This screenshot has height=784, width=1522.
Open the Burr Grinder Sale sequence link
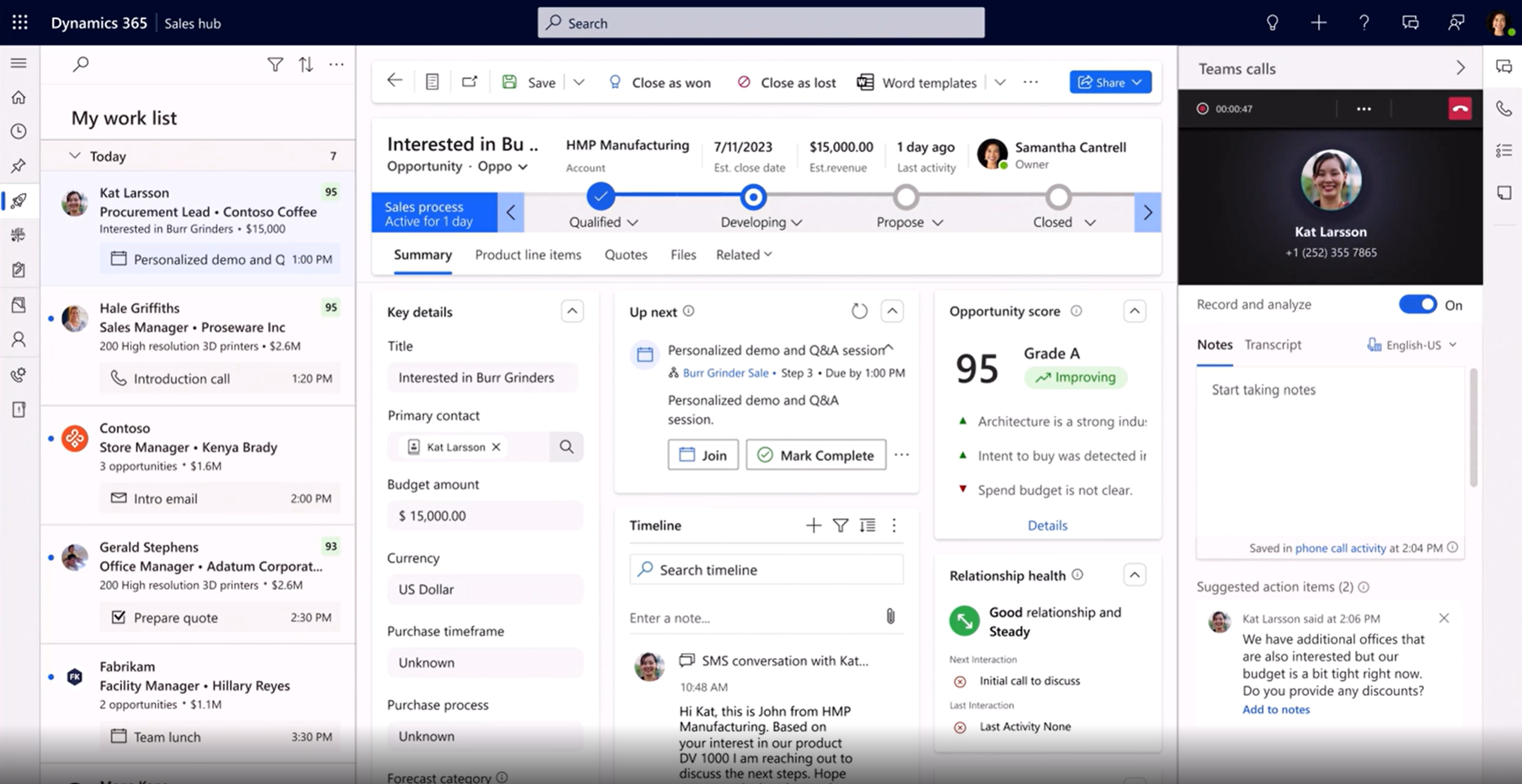[725, 373]
